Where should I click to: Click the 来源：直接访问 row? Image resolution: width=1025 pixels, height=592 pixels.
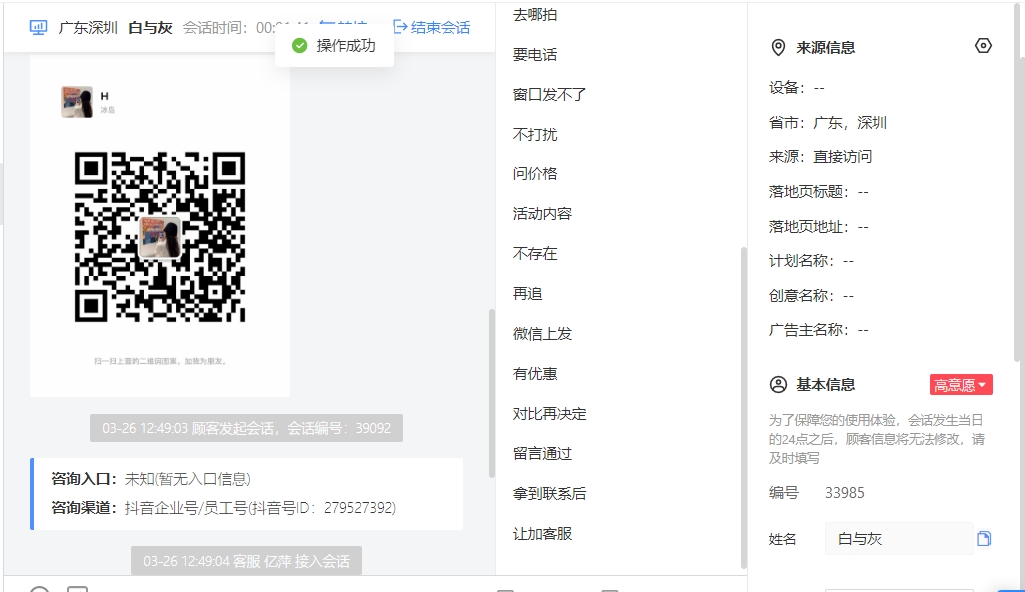820,157
